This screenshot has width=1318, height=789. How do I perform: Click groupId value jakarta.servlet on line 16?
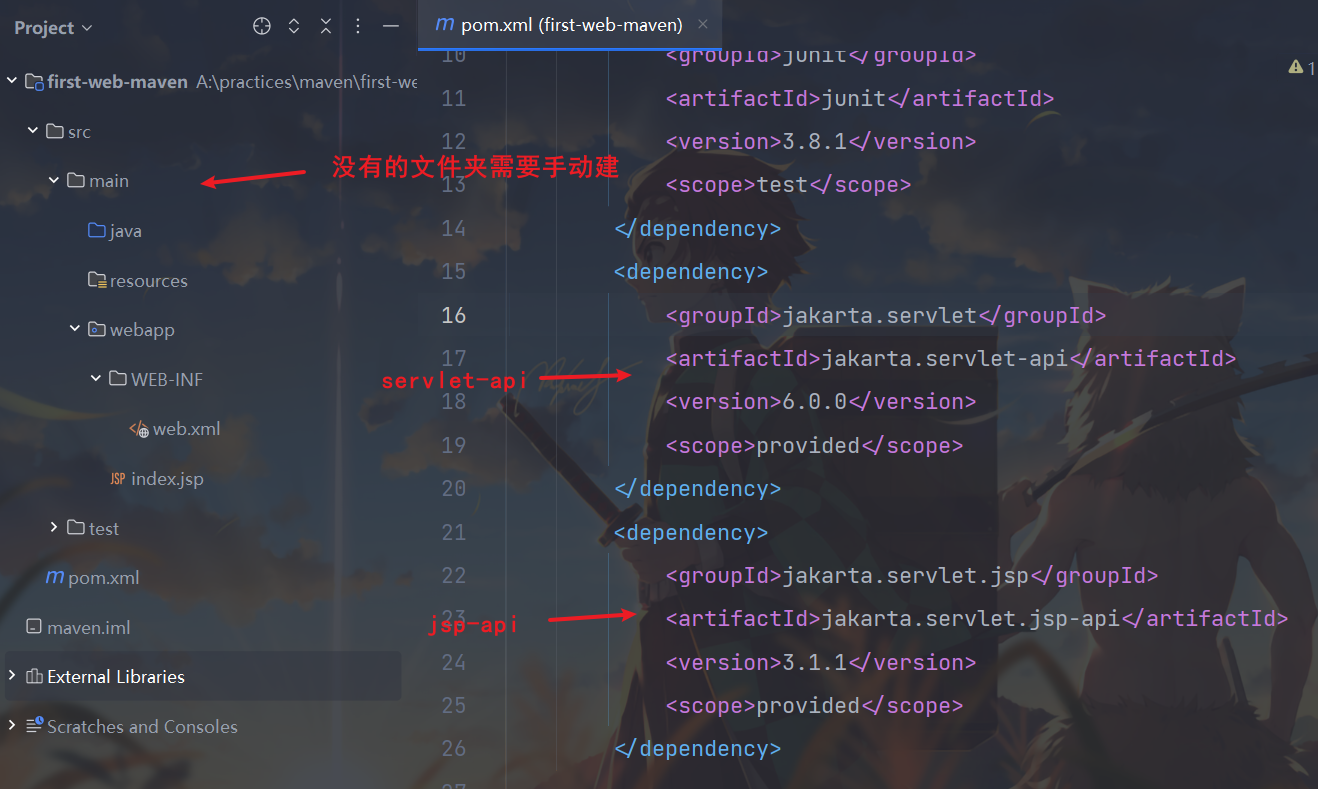pyautogui.click(x=879, y=315)
